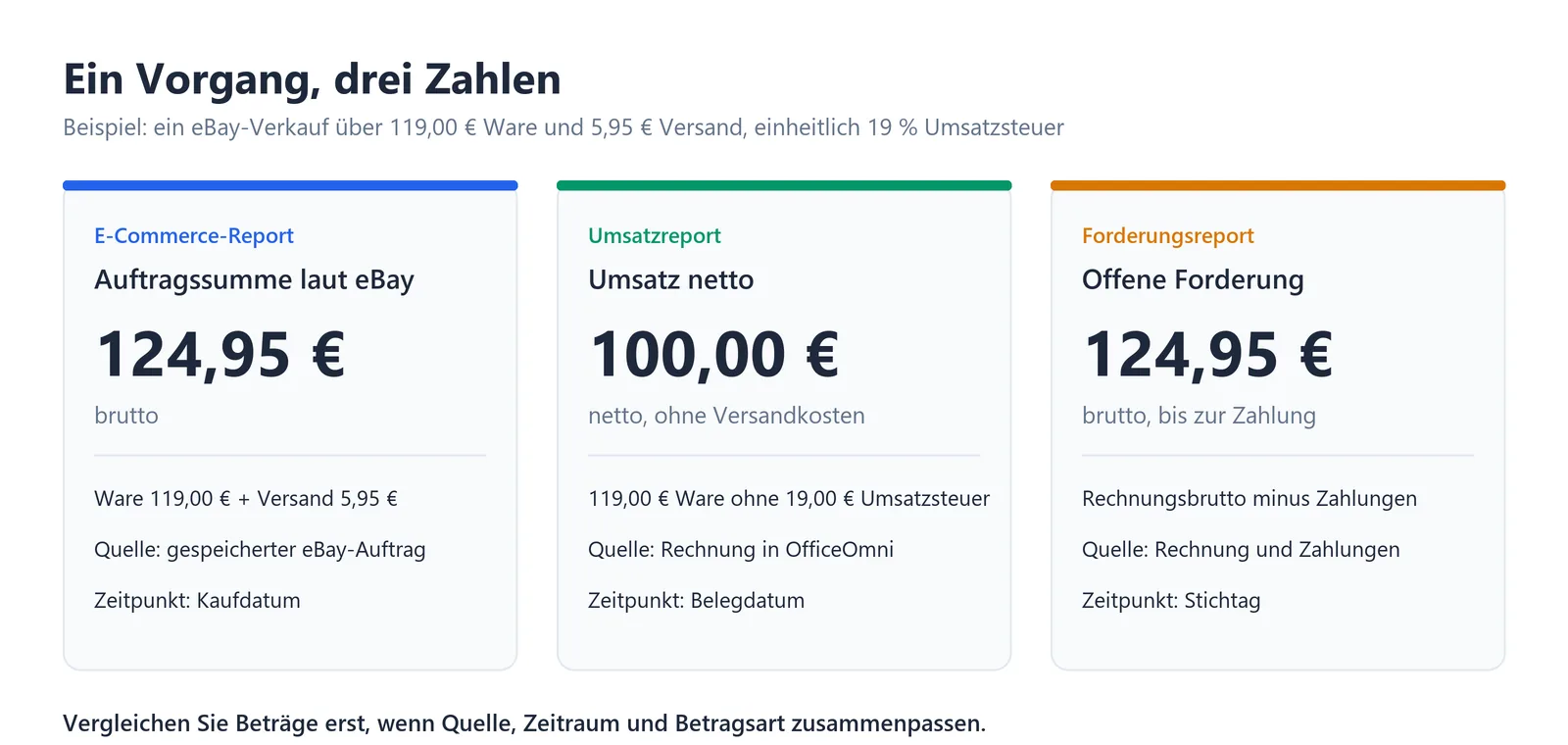The width and height of the screenshot is (1568, 745).
Task: Click 'Quelle: Rechnung und Zahlungen'
Action: point(1241,550)
